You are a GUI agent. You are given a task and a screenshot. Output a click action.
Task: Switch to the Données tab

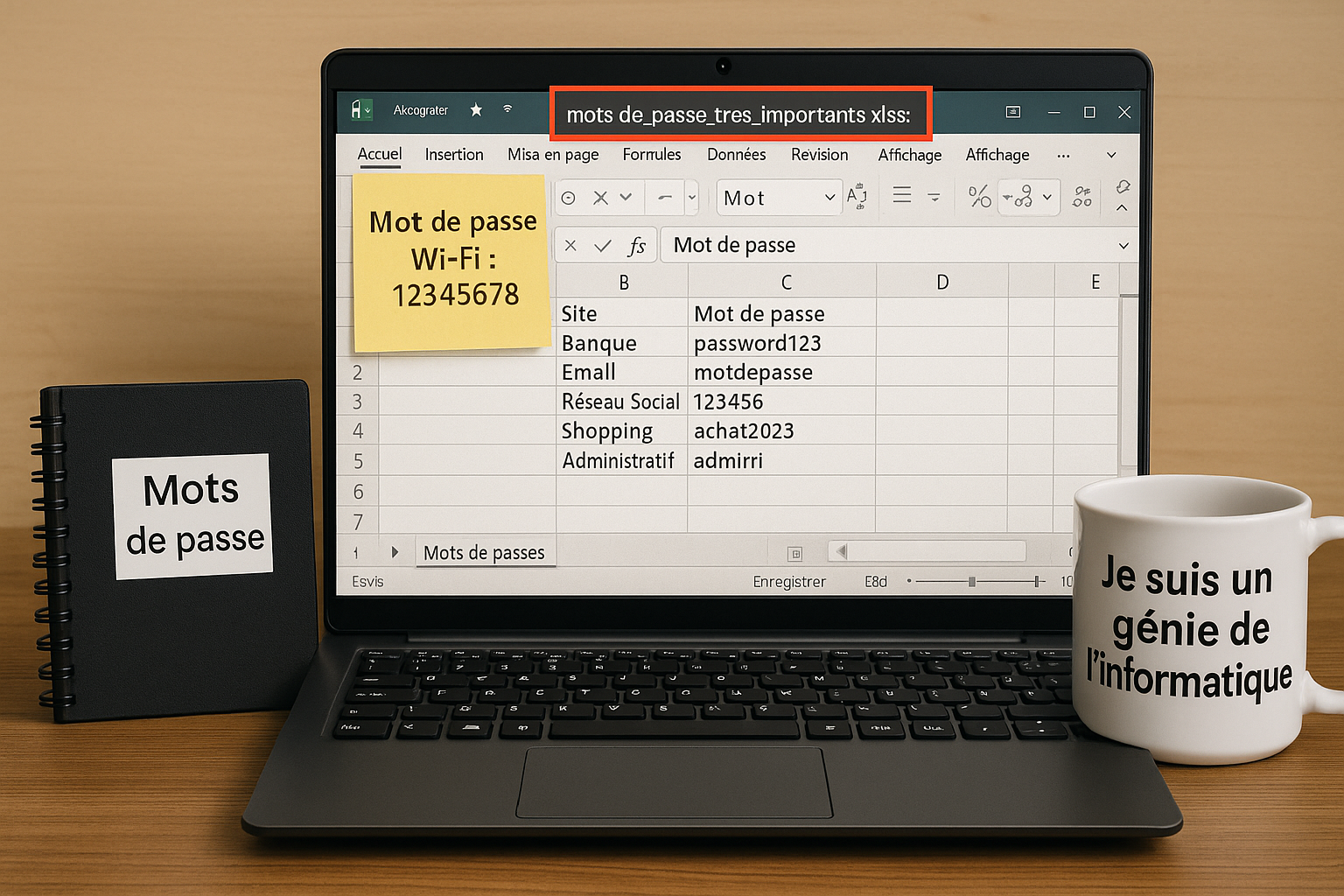click(736, 155)
